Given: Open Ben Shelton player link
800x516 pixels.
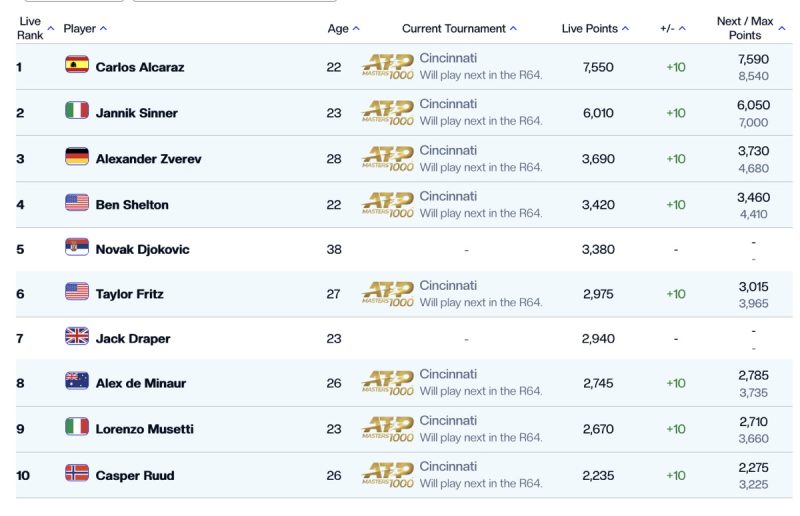Looking at the screenshot, I should click(132, 205).
